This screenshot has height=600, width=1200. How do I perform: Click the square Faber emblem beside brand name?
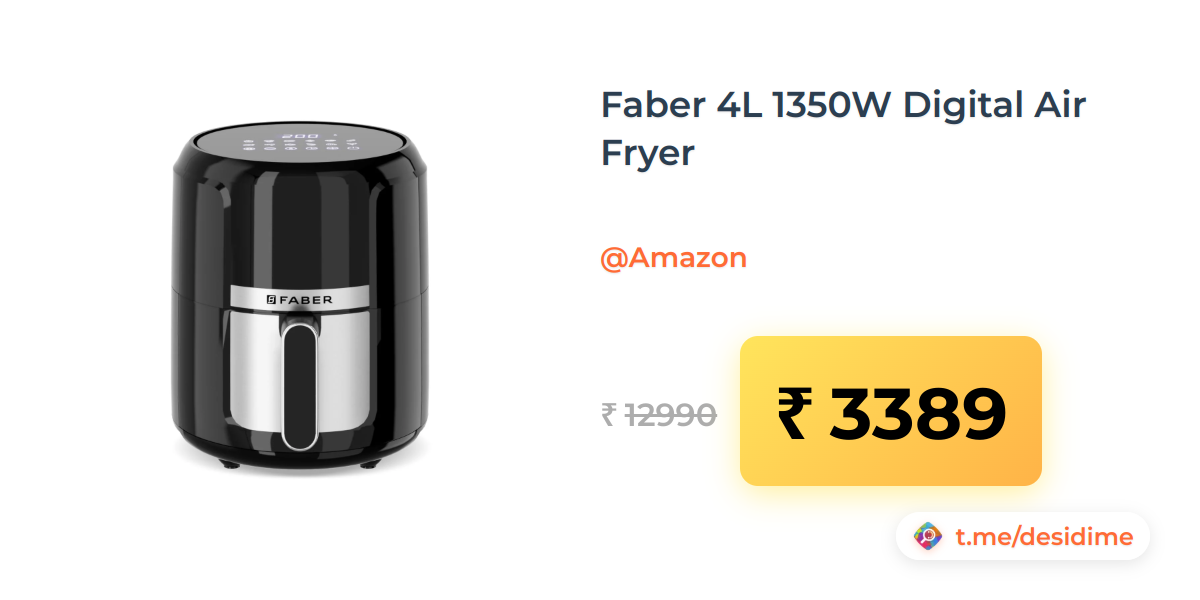[270, 299]
